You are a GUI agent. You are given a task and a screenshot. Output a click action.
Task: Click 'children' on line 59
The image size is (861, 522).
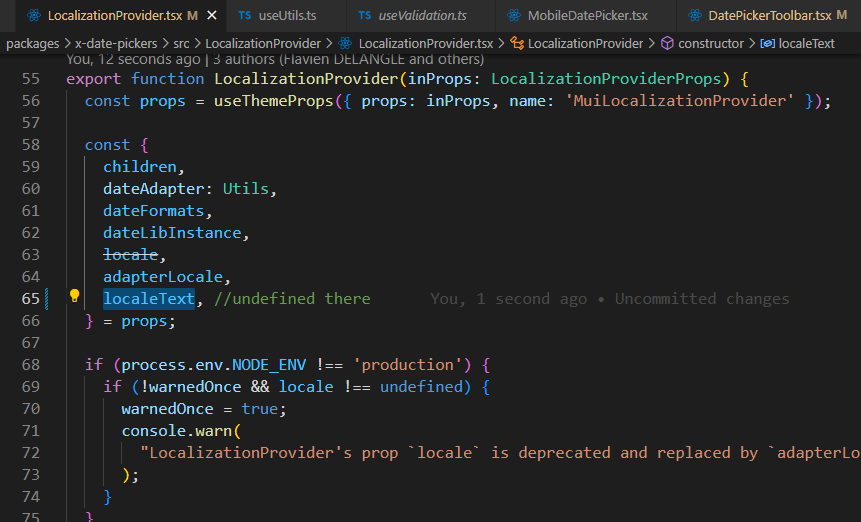(x=140, y=167)
